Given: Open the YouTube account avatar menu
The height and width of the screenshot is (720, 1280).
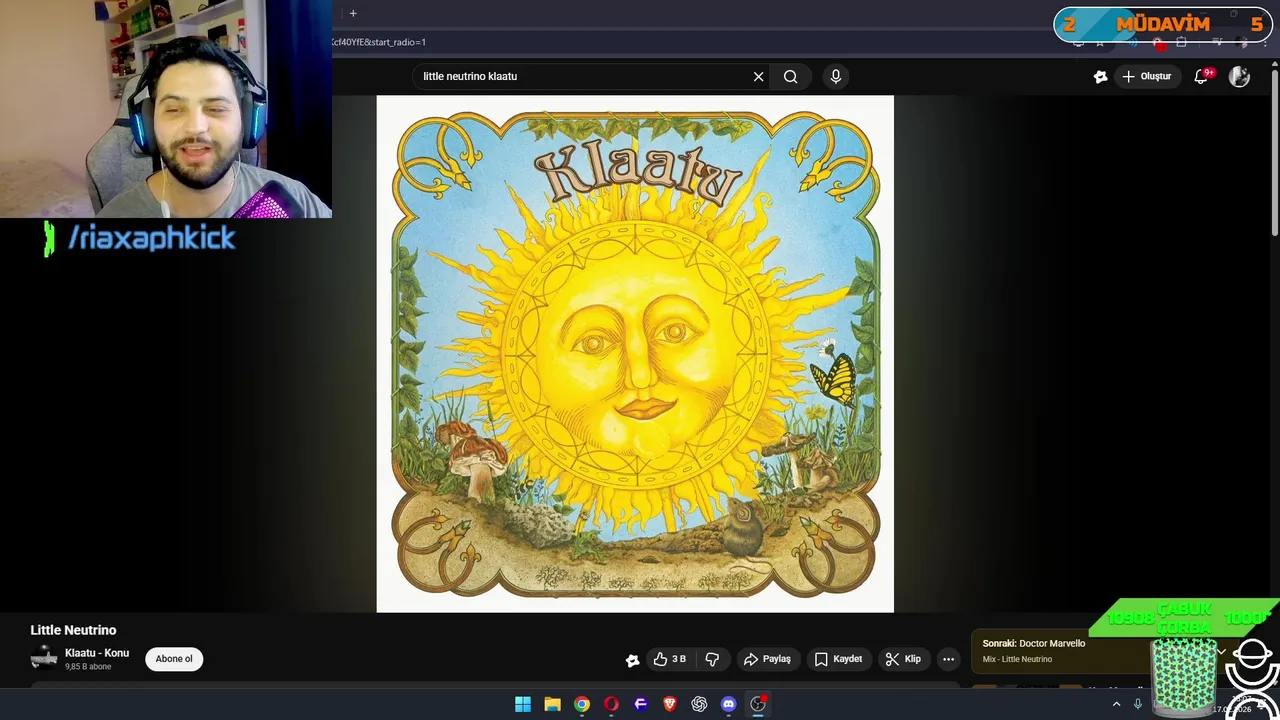Looking at the screenshot, I should [1239, 76].
